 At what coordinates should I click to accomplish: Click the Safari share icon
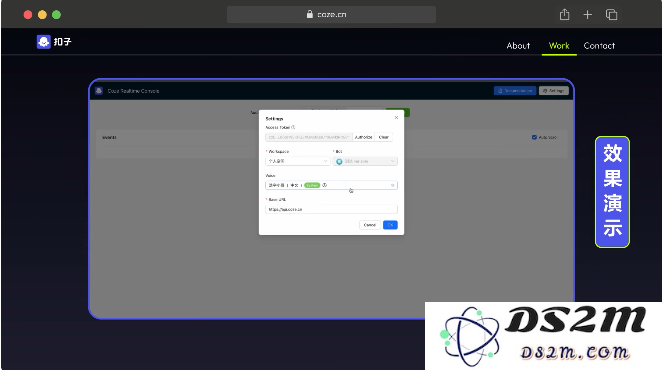[x=564, y=15]
